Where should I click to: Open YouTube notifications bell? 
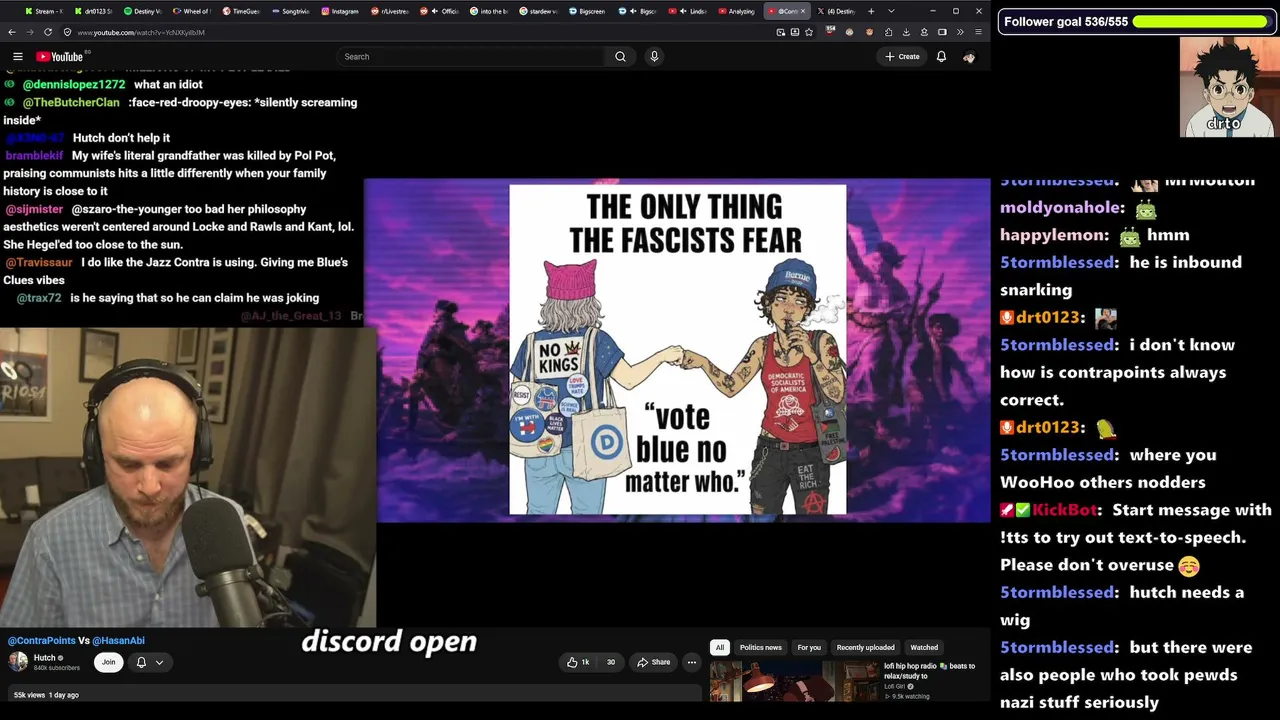[941, 57]
